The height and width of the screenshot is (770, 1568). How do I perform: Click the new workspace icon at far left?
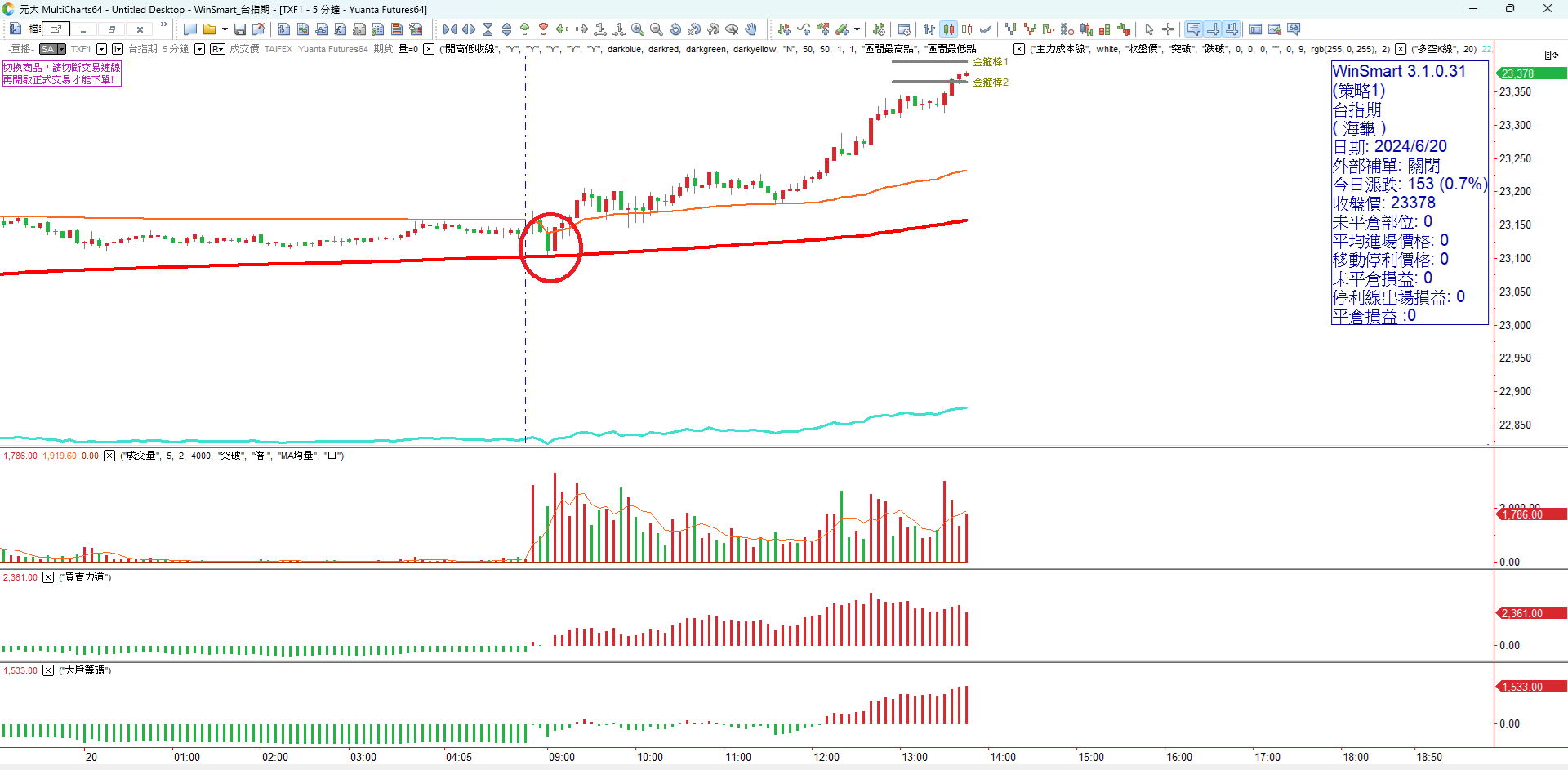pyautogui.click(x=16, y=29)
